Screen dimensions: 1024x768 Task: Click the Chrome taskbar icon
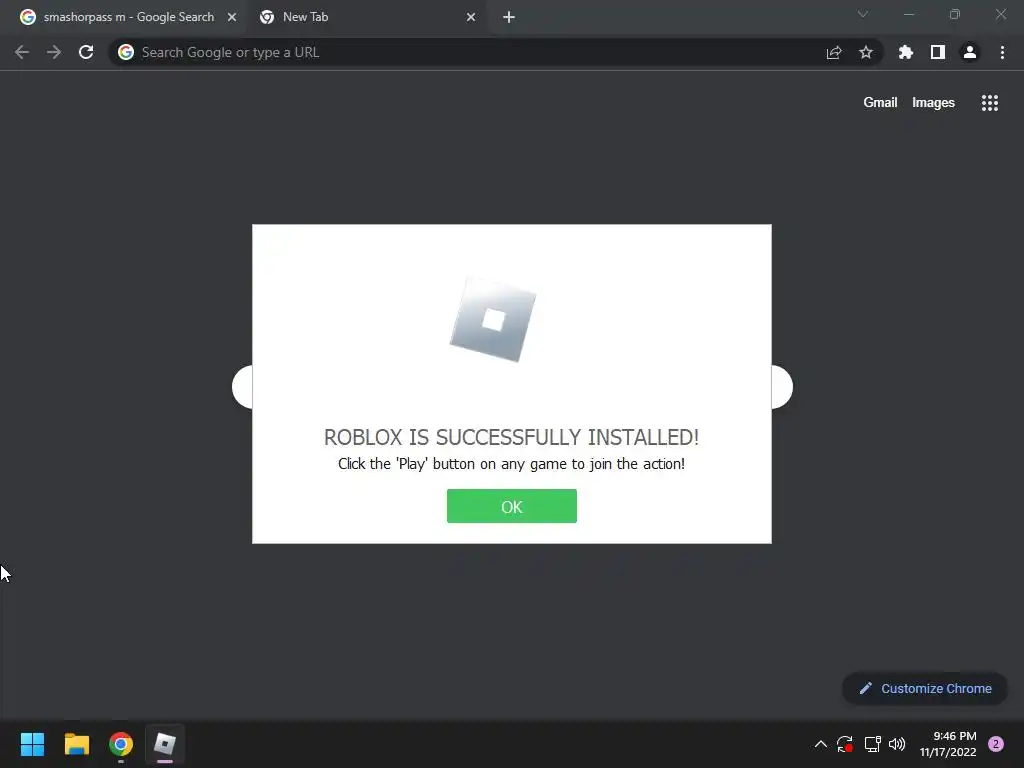121,744
